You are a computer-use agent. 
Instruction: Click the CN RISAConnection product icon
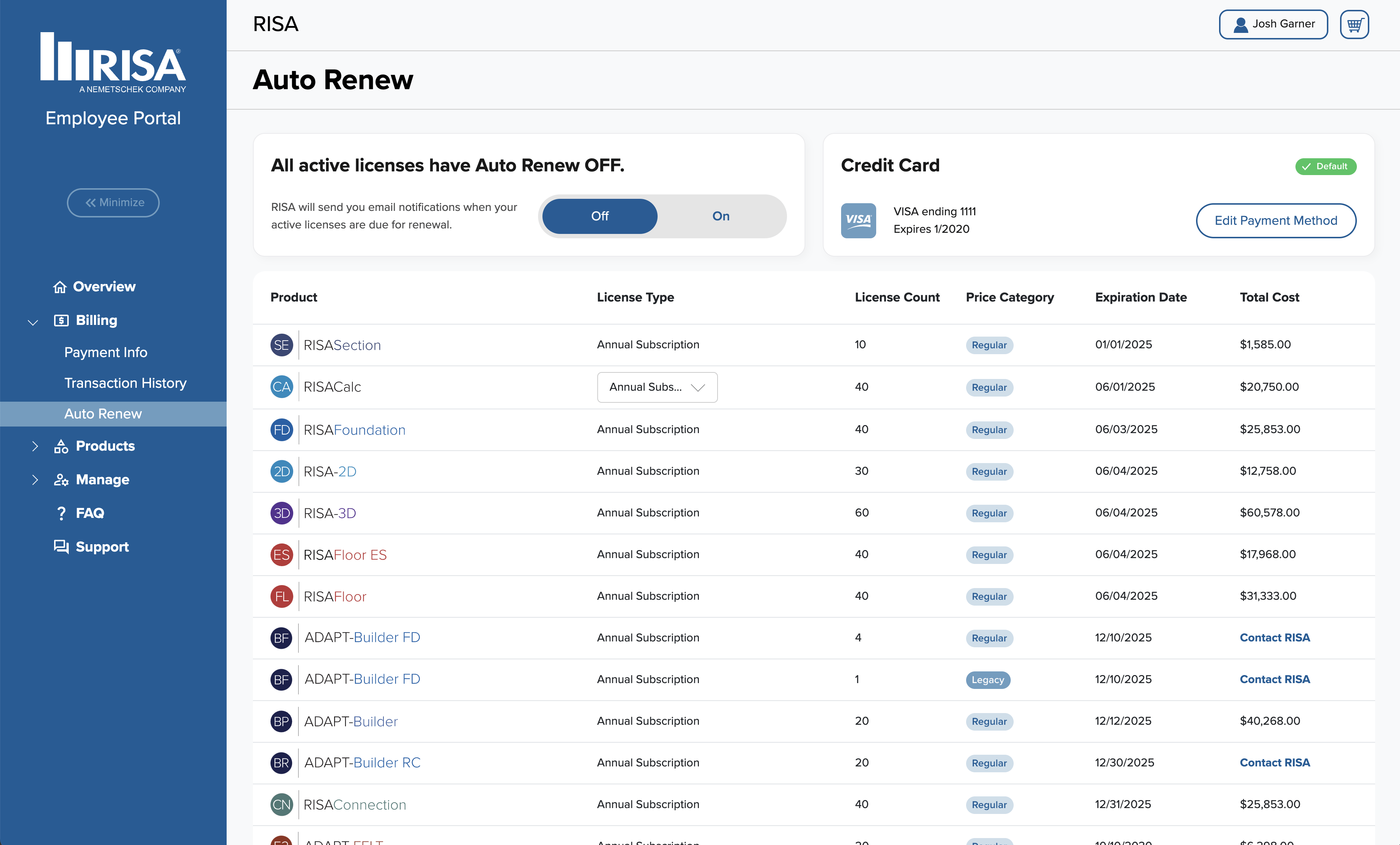click(281, 805)
